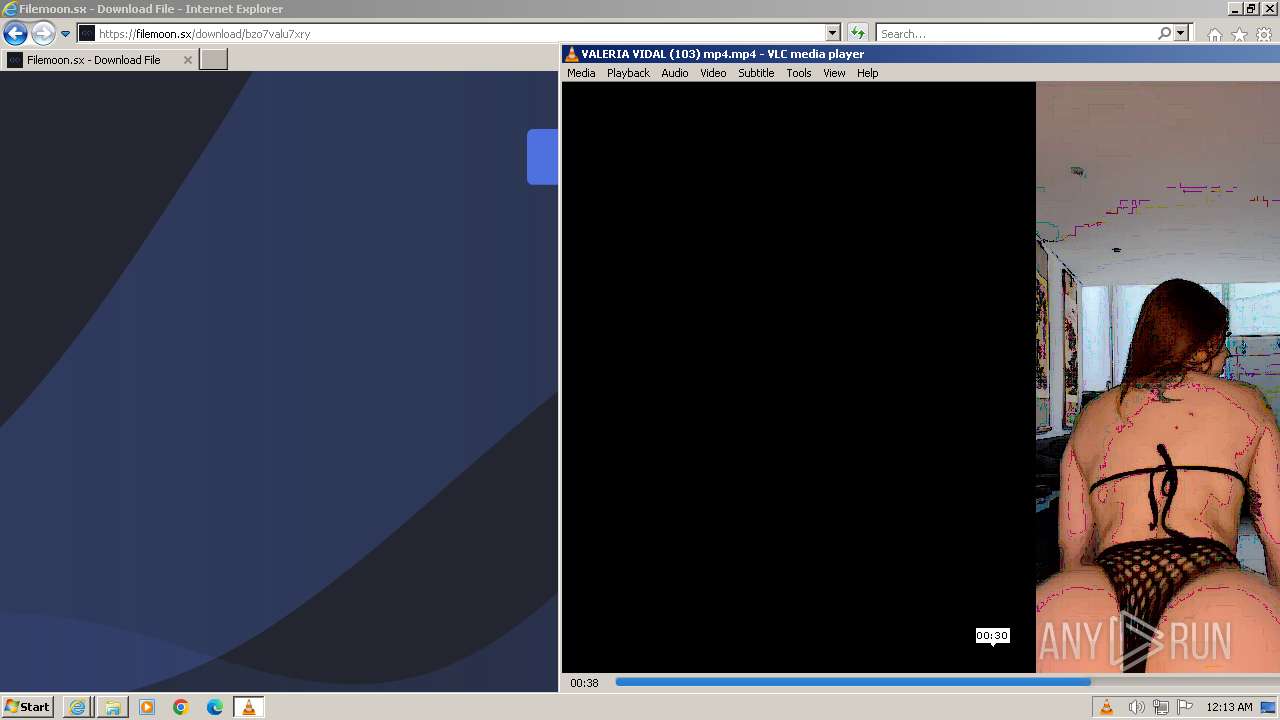1280x720 pixels.
Task: Open a new IE tab
Action: (214, 60)
